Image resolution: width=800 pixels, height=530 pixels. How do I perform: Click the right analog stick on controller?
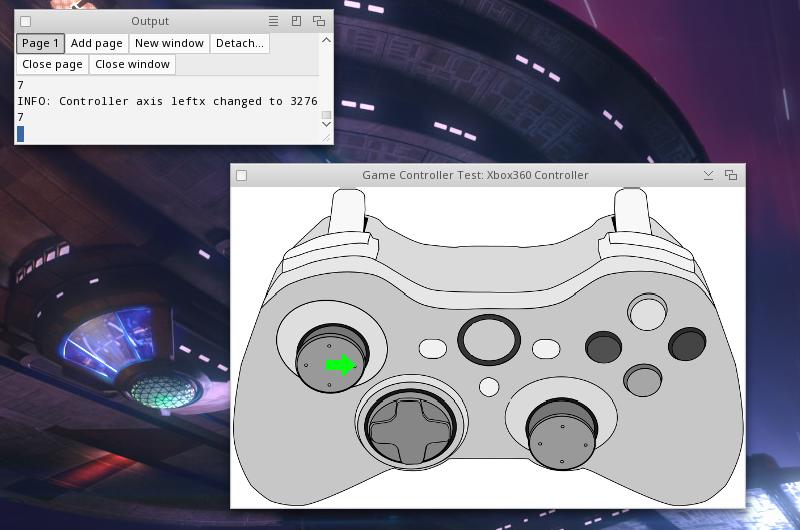tap(561, 434)
